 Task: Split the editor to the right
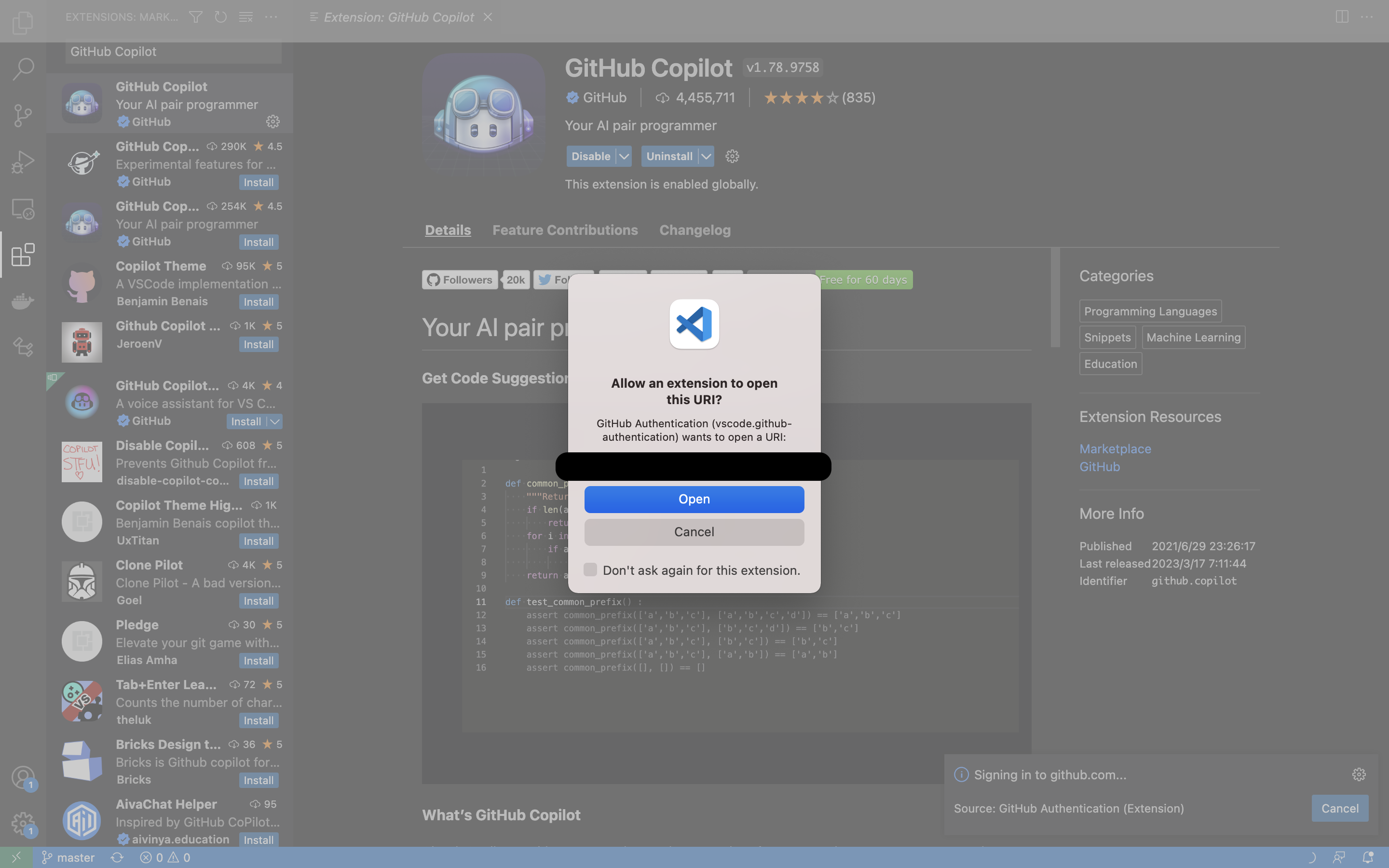tap(1342, 17)
